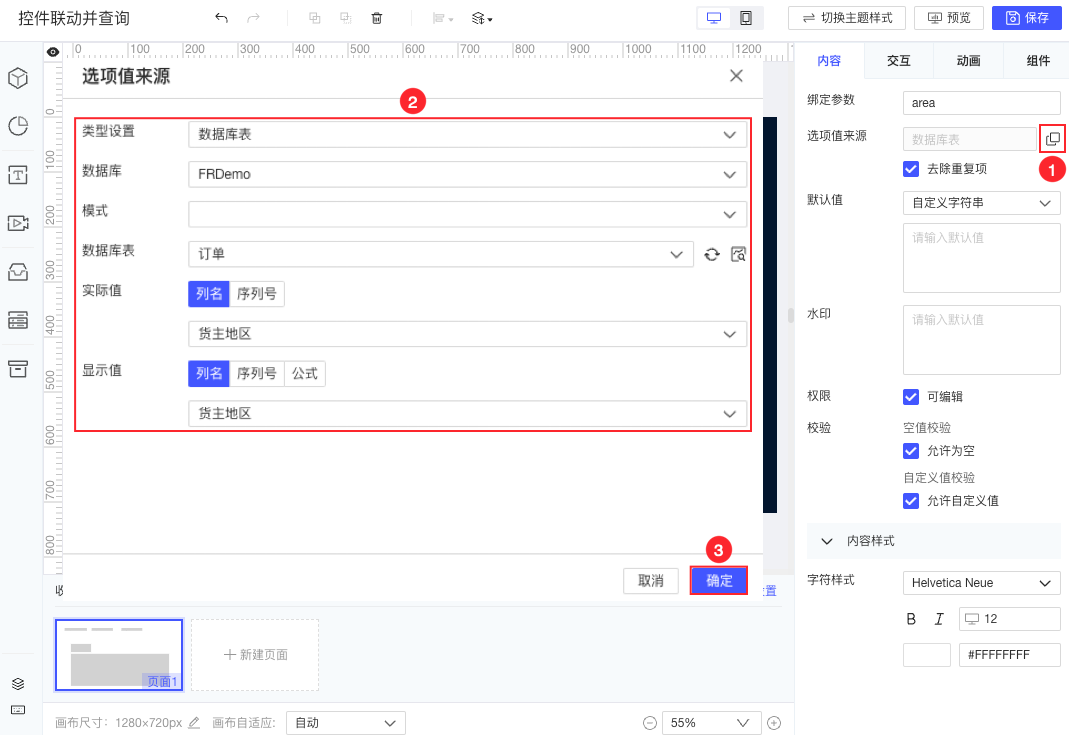Zoom in with the plus icon
1069x735 pixels.
tap(774, 723)
